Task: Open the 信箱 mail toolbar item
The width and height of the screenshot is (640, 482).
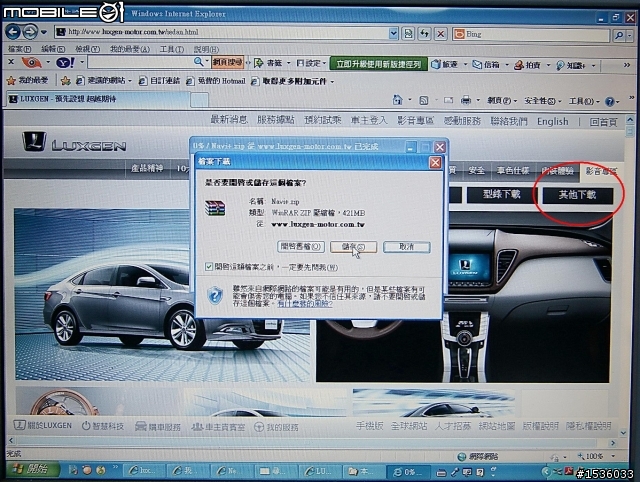Action: 487,64
